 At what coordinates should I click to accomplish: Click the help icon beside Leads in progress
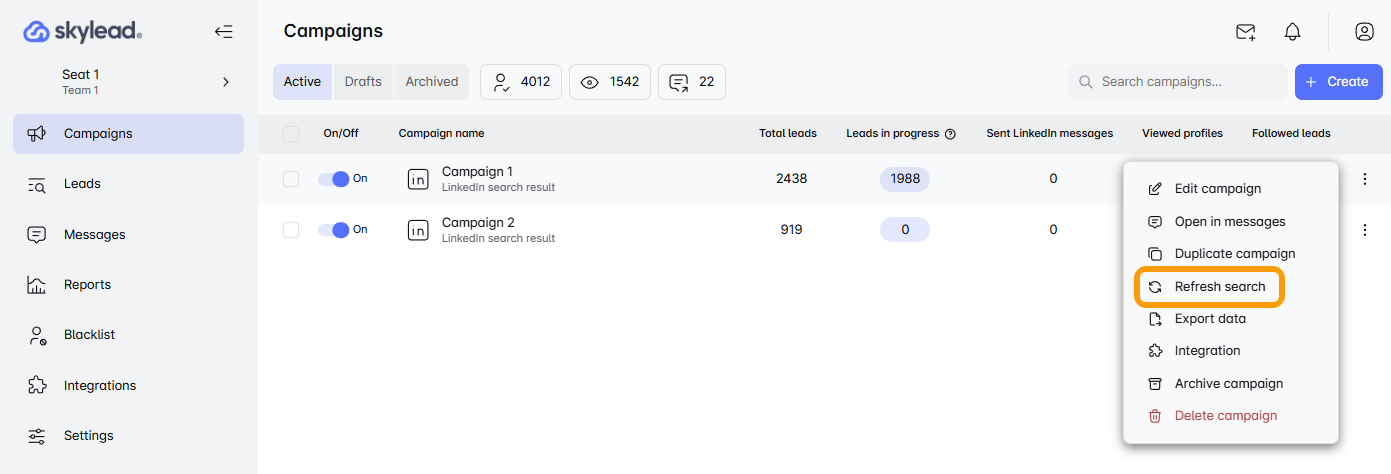[950, 134]
